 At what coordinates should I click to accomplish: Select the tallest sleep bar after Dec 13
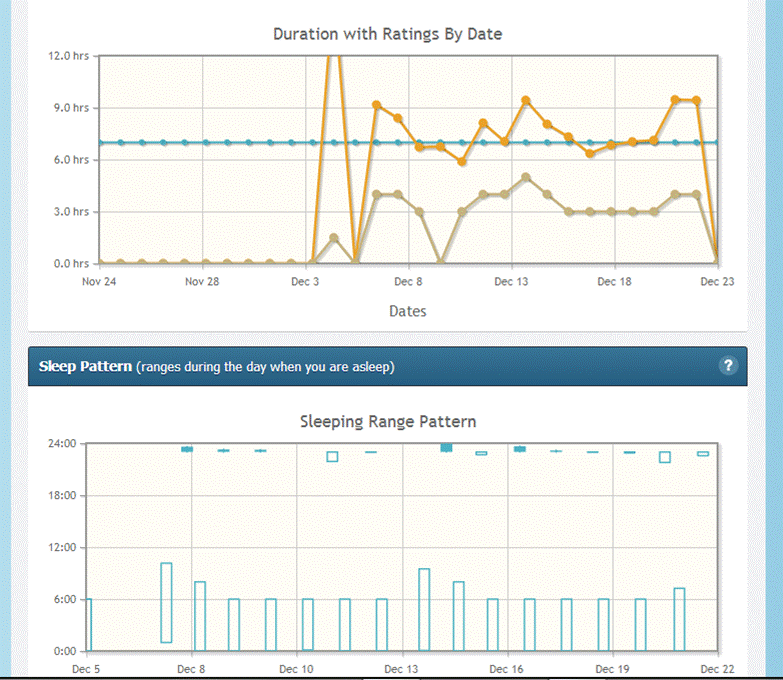[424, 609]
